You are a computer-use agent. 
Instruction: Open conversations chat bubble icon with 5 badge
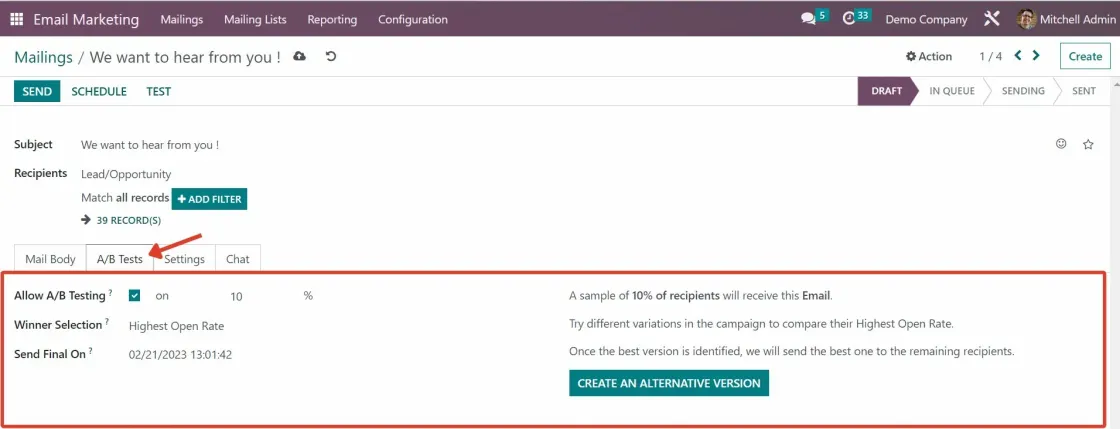[808, 19]
